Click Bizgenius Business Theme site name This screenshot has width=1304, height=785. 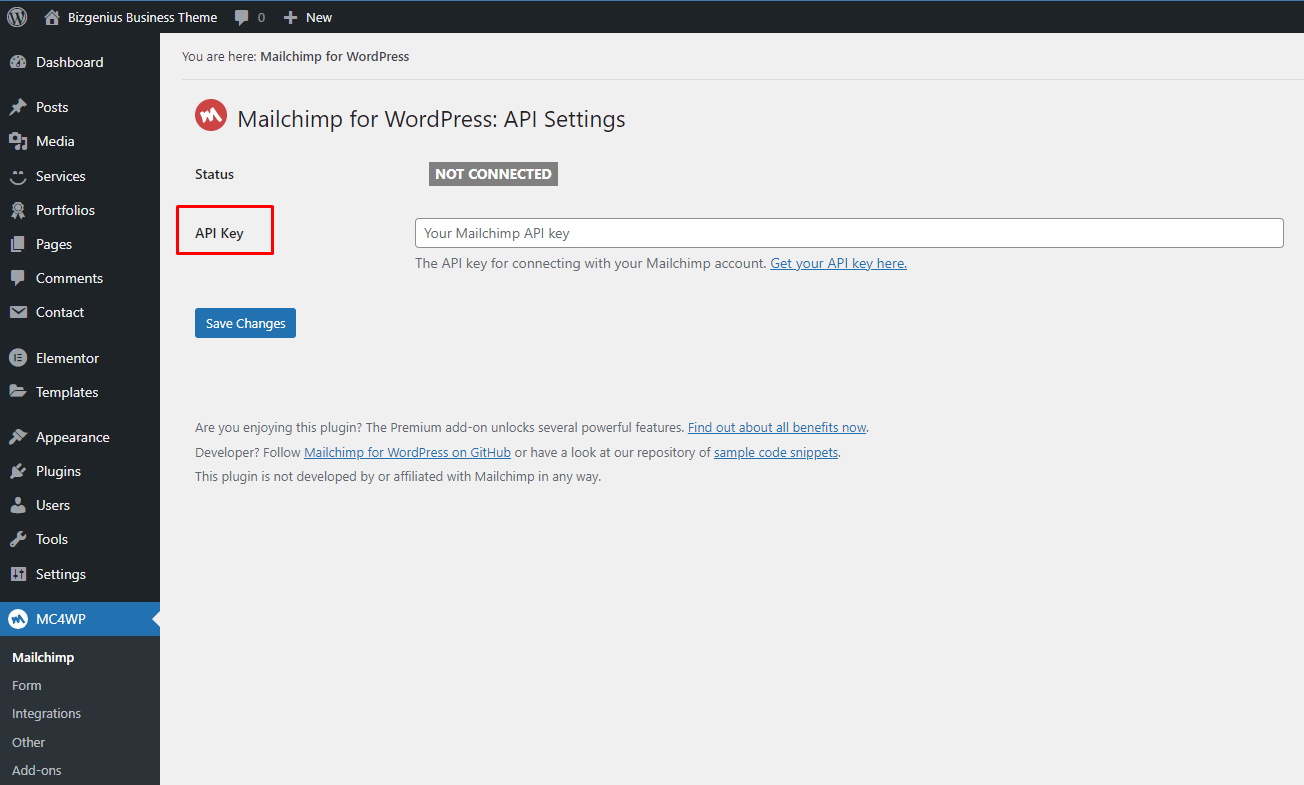tap(142, 17)
